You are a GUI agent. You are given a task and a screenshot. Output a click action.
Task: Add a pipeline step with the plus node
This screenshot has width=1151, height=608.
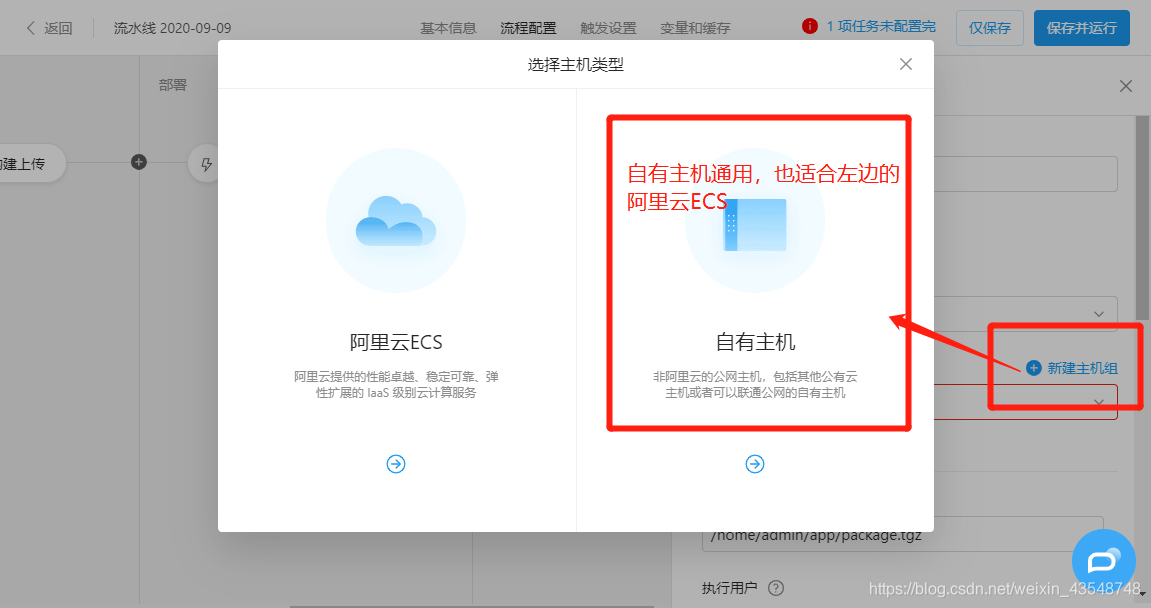139,162
